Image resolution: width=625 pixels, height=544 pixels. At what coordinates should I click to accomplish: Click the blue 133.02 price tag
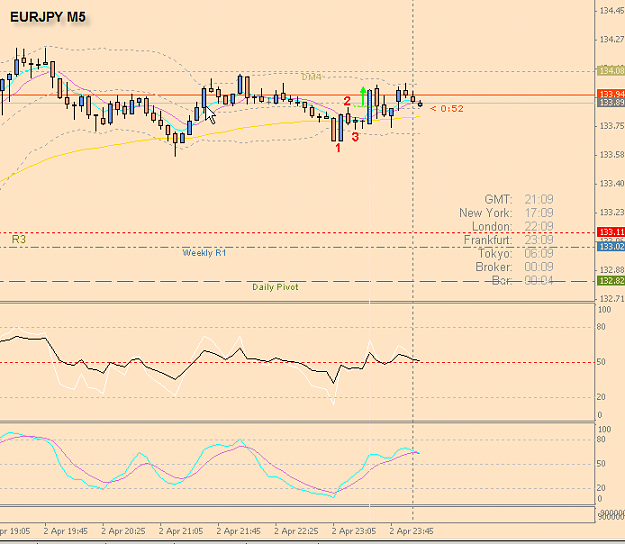click(611, 246)
